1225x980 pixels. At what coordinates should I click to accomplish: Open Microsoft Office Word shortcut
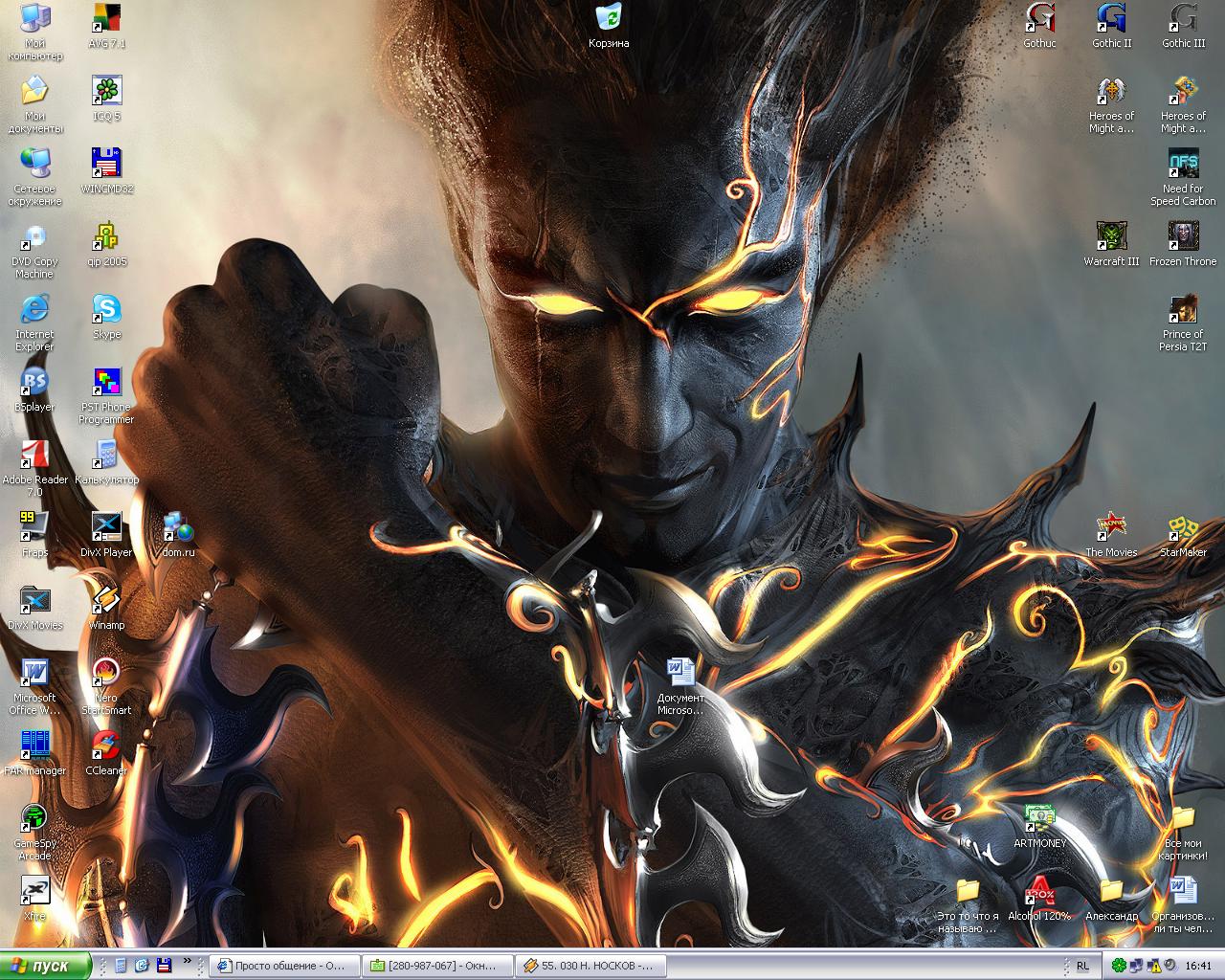pos(34,685)
